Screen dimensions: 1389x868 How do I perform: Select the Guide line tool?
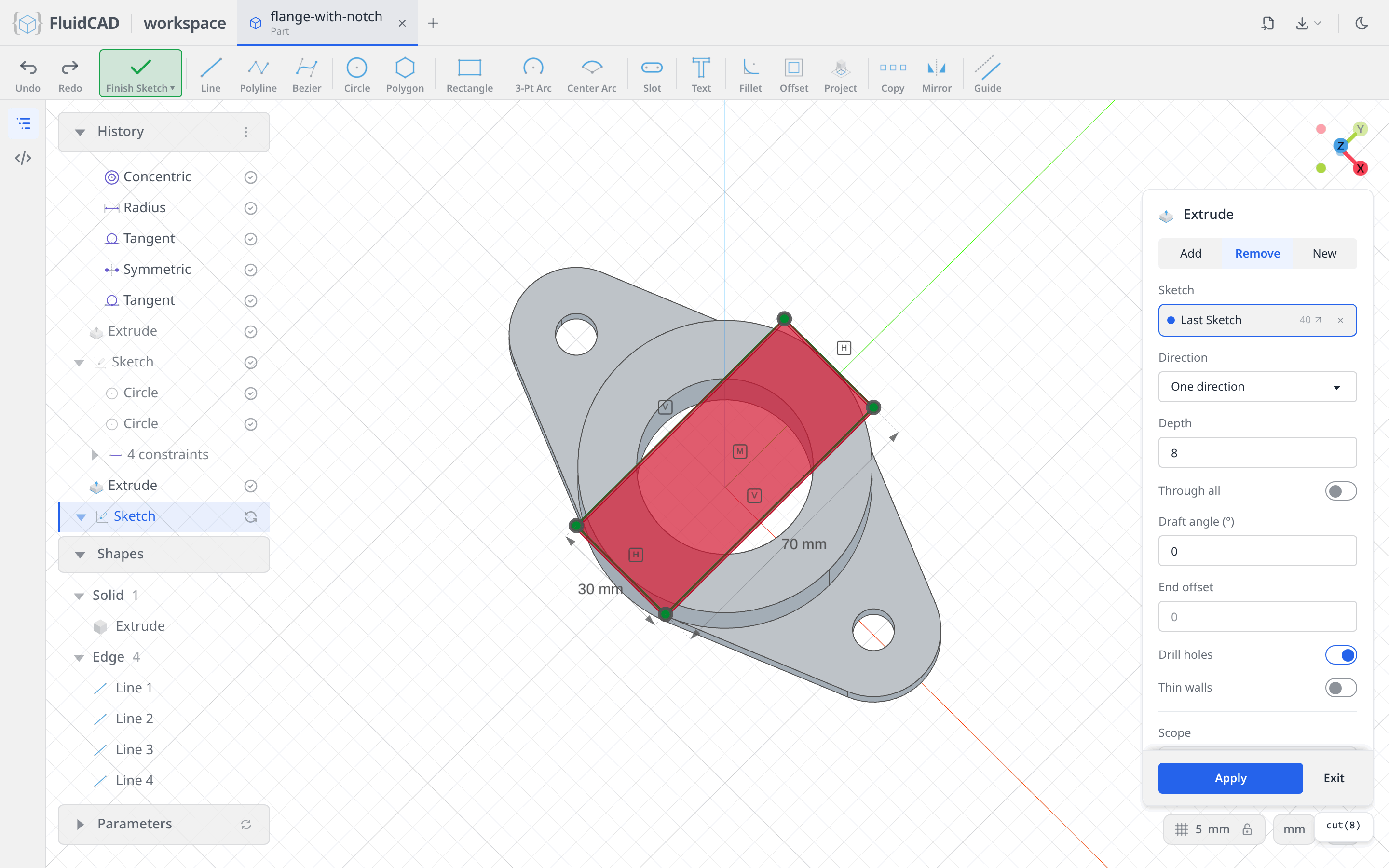987,74
